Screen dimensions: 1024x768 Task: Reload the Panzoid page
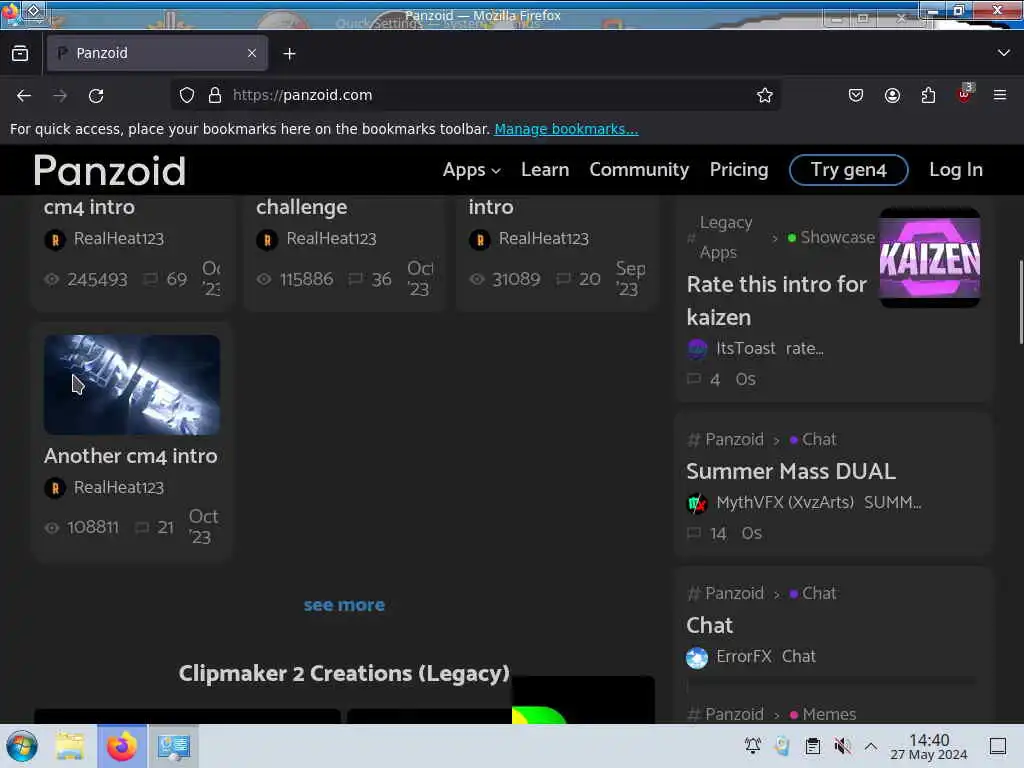click(x=96, y=96)
